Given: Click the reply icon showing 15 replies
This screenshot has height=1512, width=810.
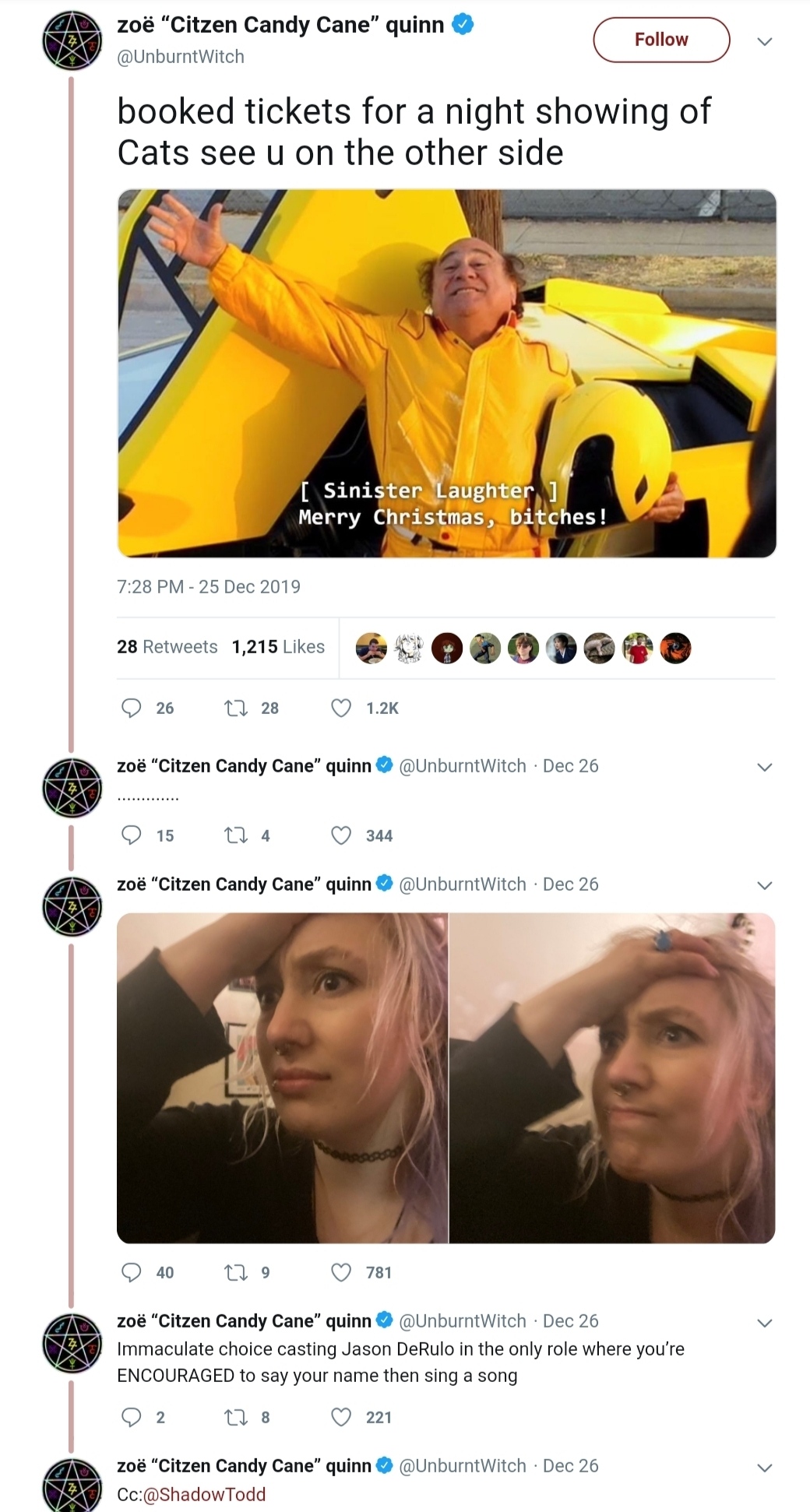Looking at the screenshot, I should (132, 835).
